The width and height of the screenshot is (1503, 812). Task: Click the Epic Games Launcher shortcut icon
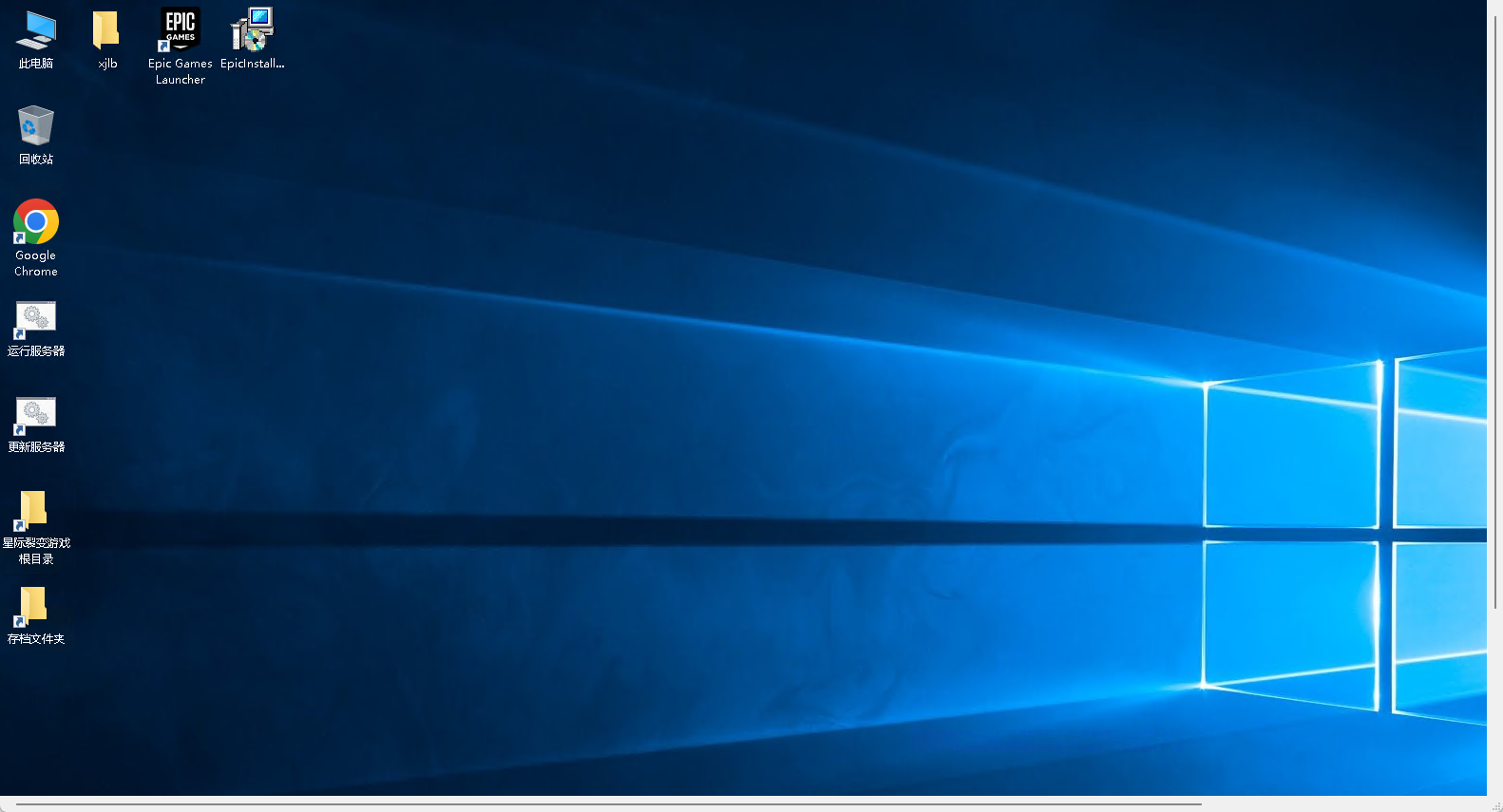[x=180, y=30]
